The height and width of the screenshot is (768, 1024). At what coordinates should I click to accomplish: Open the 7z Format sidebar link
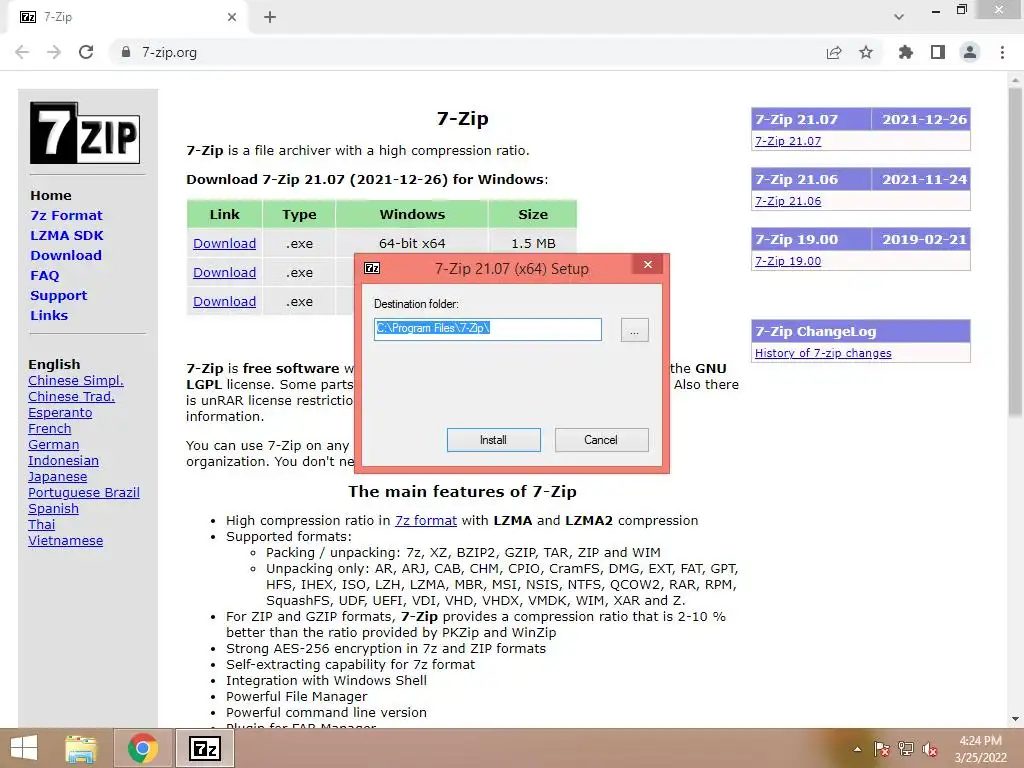[x=67, y=216]
